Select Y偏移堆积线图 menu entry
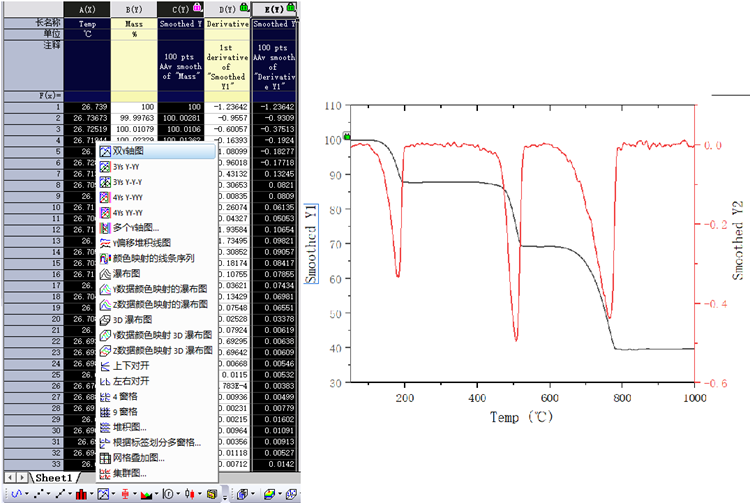750x503 pixels. point(157,243)
